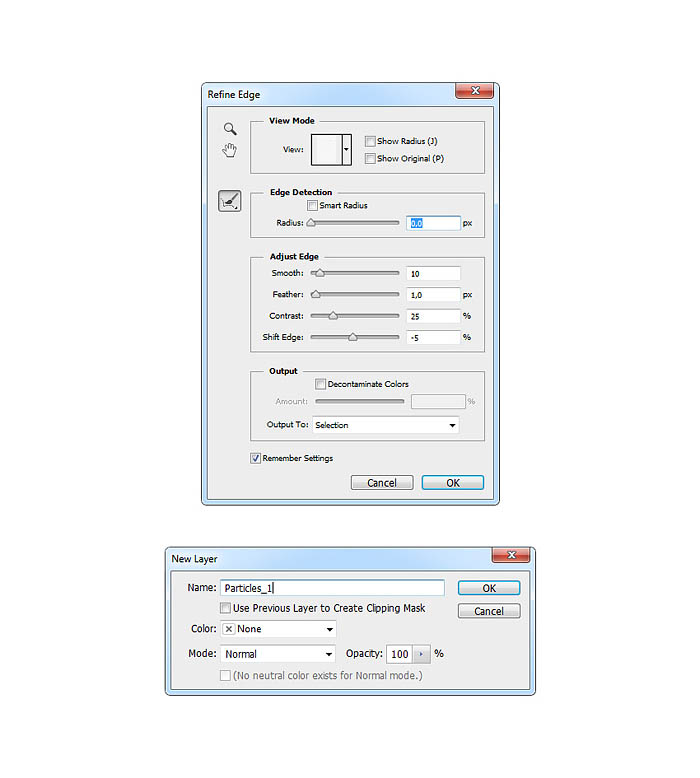Click the View mode preview thumbnail
Viewport: 700px width, 778px height.
[327, 149]
